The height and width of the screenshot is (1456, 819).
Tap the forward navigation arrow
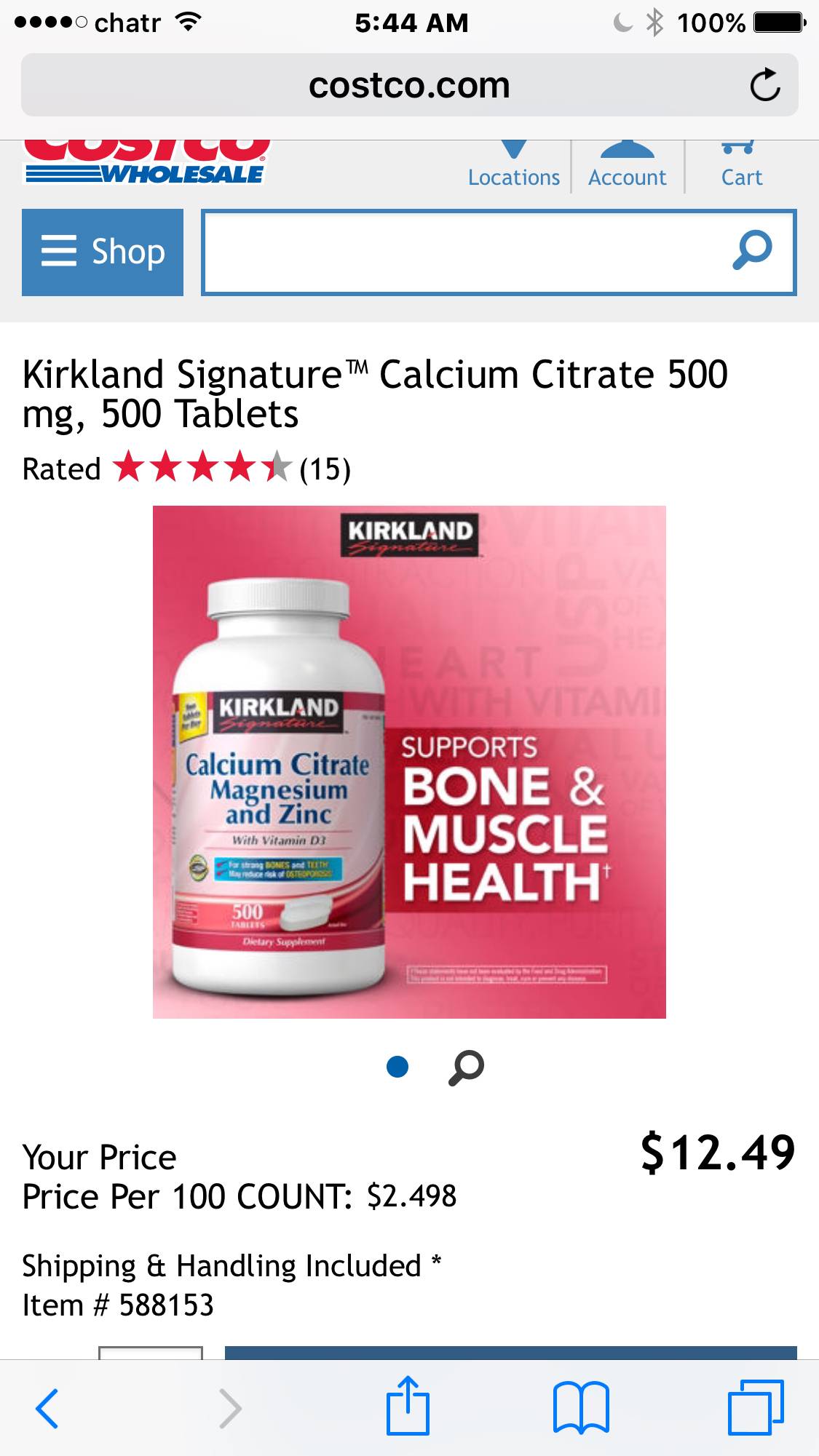230,1408
